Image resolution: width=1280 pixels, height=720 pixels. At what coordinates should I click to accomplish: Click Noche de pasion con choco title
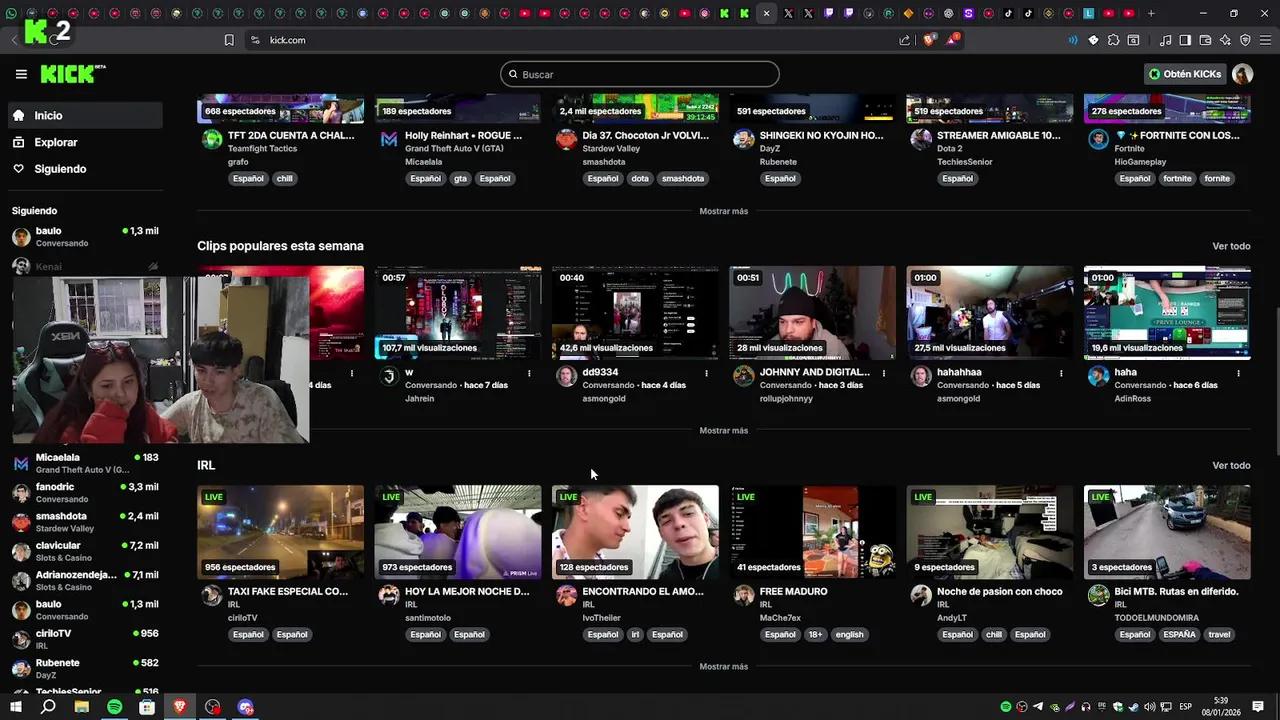tap(999, 591)
